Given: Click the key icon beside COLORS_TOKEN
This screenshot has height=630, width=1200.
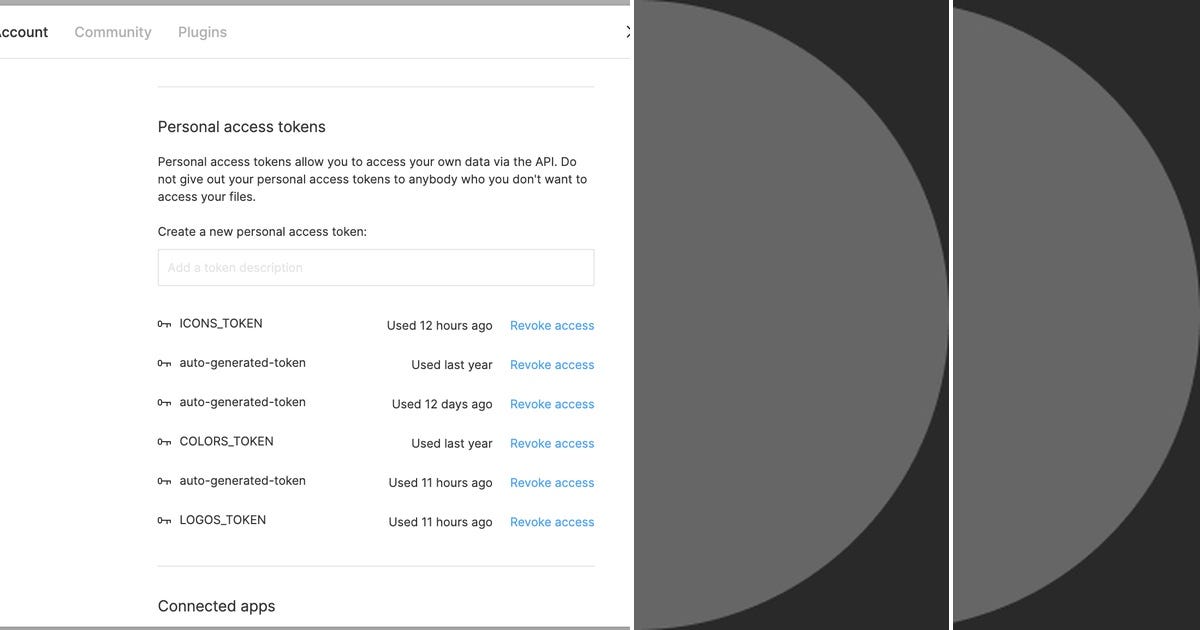Looking at the screenshot, I should point(163,441).
